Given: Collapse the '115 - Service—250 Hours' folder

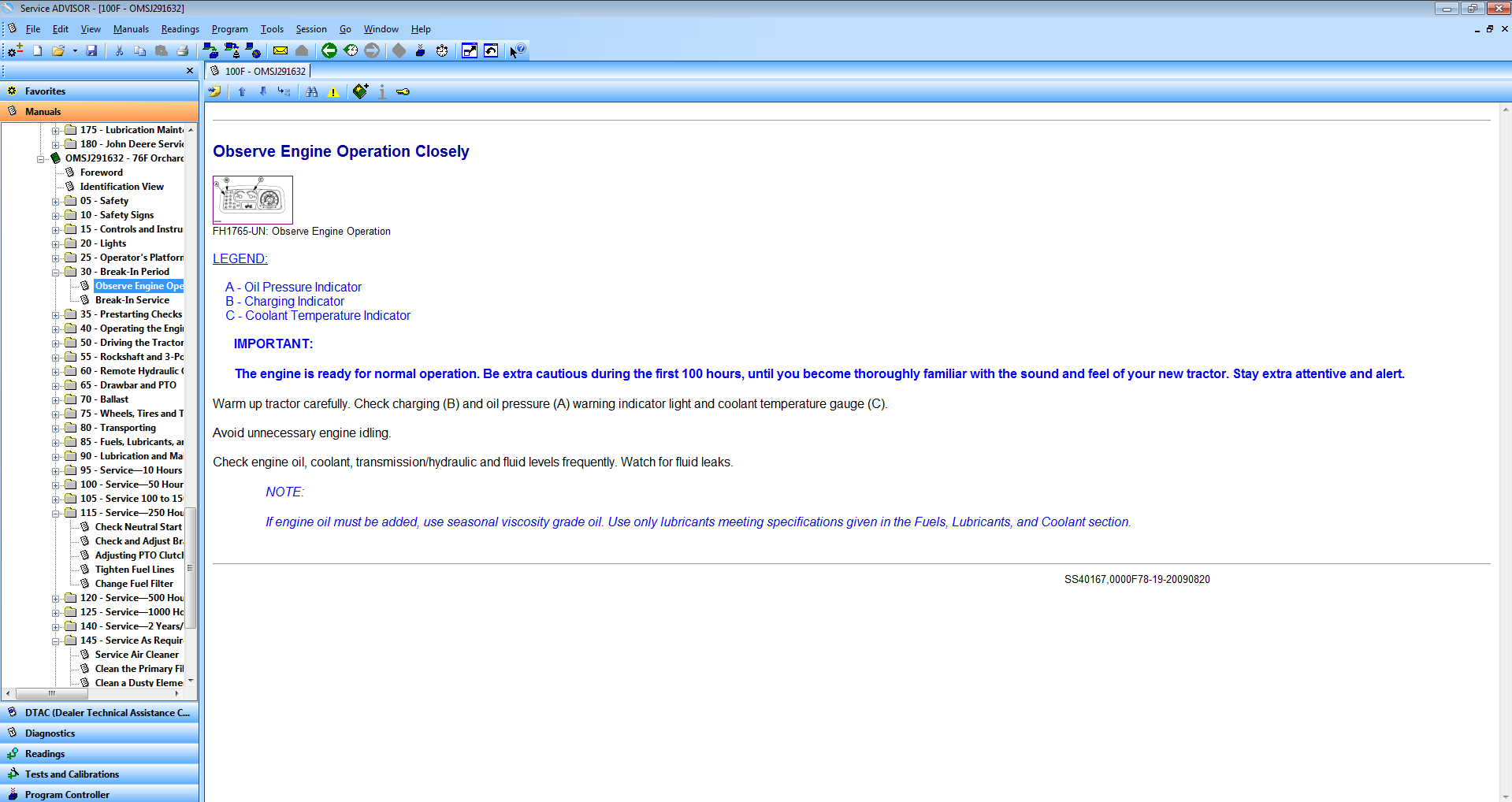Looking at the screenshot, I should 56,514.
